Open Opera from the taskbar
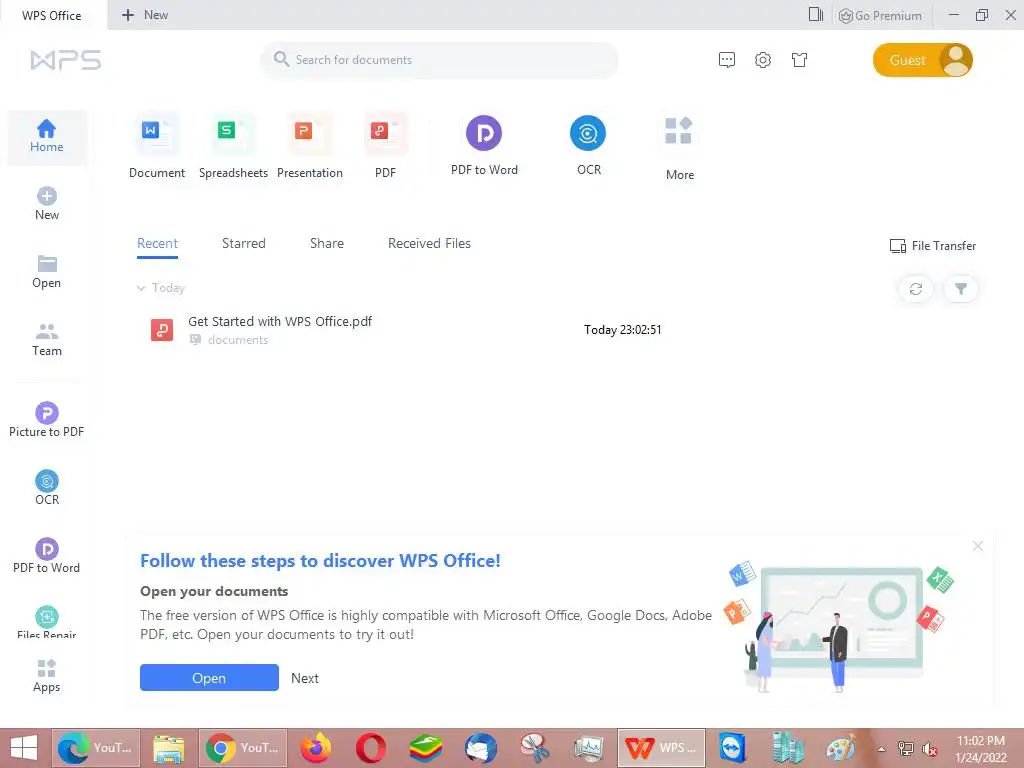This screenshot has width=1024, height=768. pyautogui.click(x=370, y=748)
